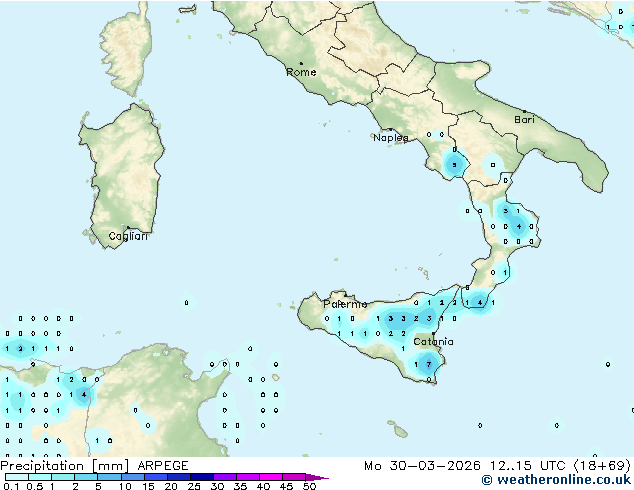Image resolution: width=634 pixels, height=490 pixels.
Task: Pick the 2–5 mm legend color swatch
Action: pyautogui.click(x=86, y=477)
